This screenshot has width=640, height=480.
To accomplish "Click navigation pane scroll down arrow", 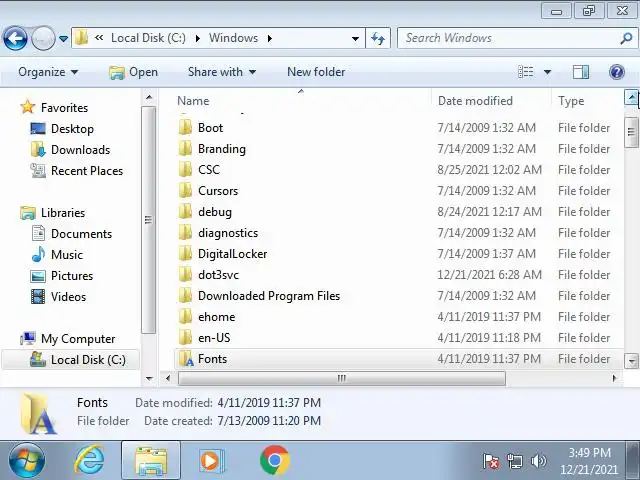I will click(149, 379).
